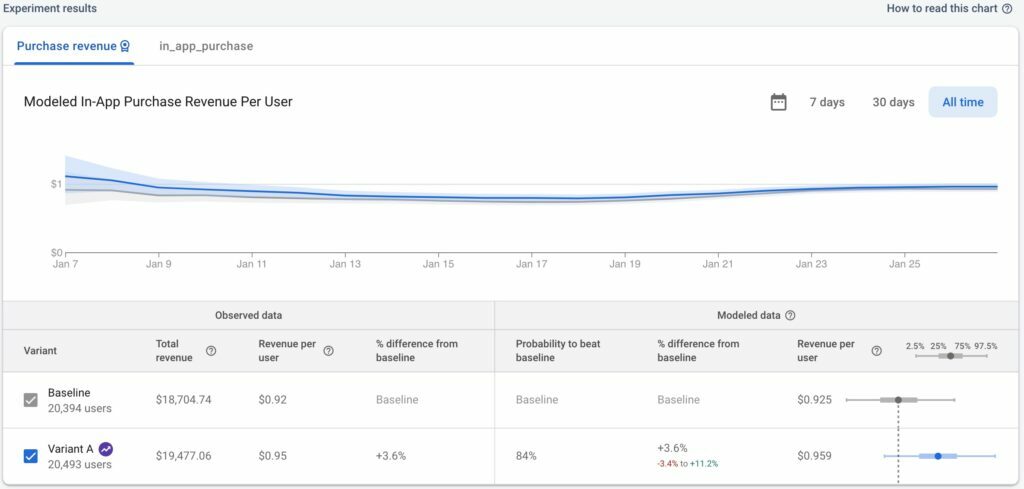Image resolution: width=1024 pixels, height=489 pixels.
Task: Click the Baseline revenue per user $0.92
Action: click(x=272, y=400)
